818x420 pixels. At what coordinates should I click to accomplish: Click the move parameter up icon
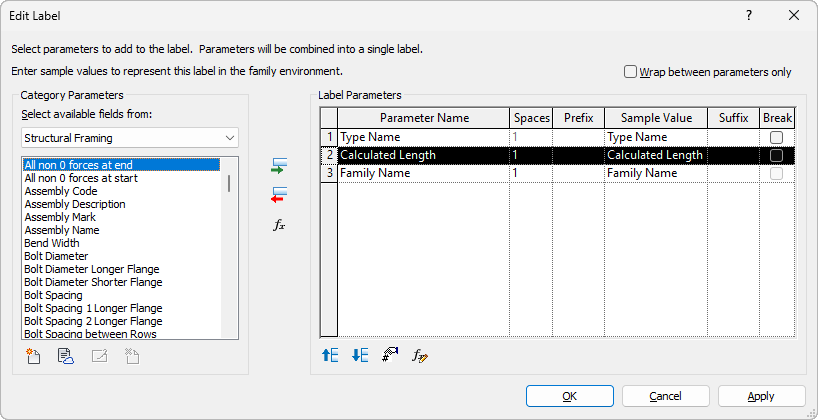[x=329, y=355]
